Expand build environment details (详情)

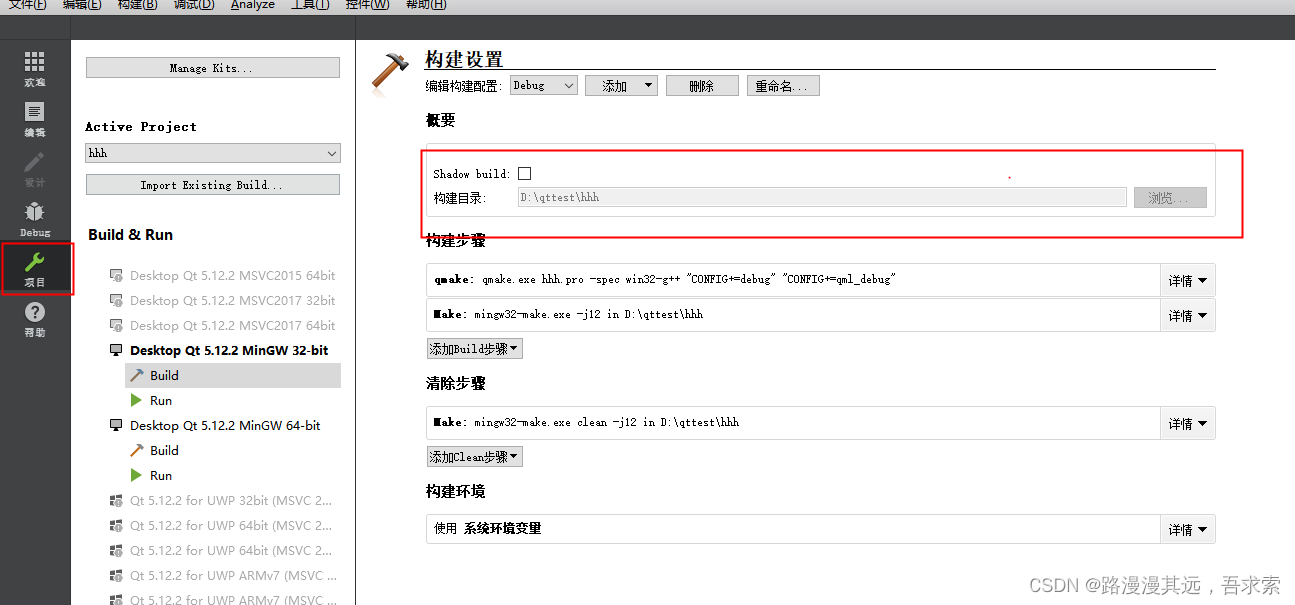(1187, 530)
